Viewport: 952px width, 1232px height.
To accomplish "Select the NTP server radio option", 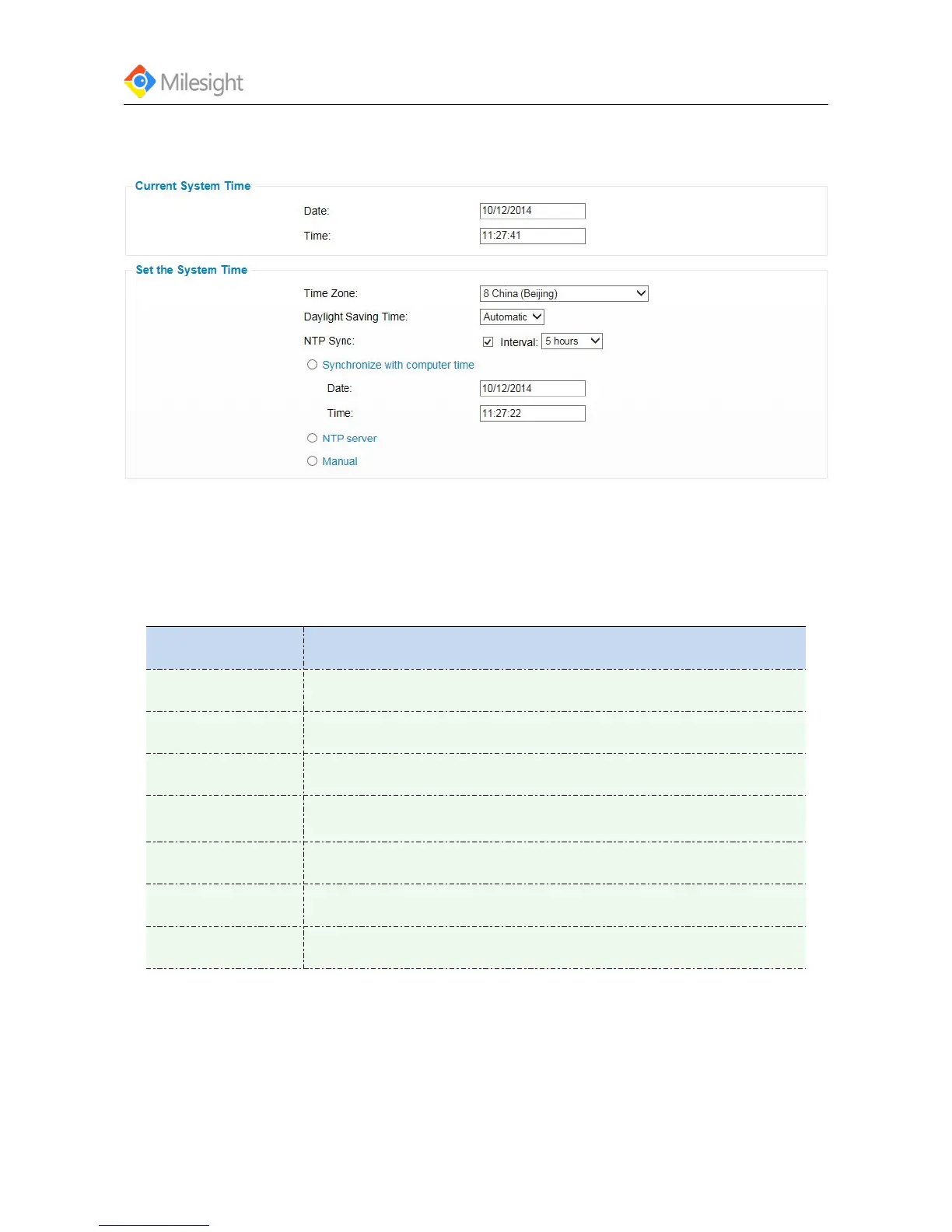I will click(312, 439).
